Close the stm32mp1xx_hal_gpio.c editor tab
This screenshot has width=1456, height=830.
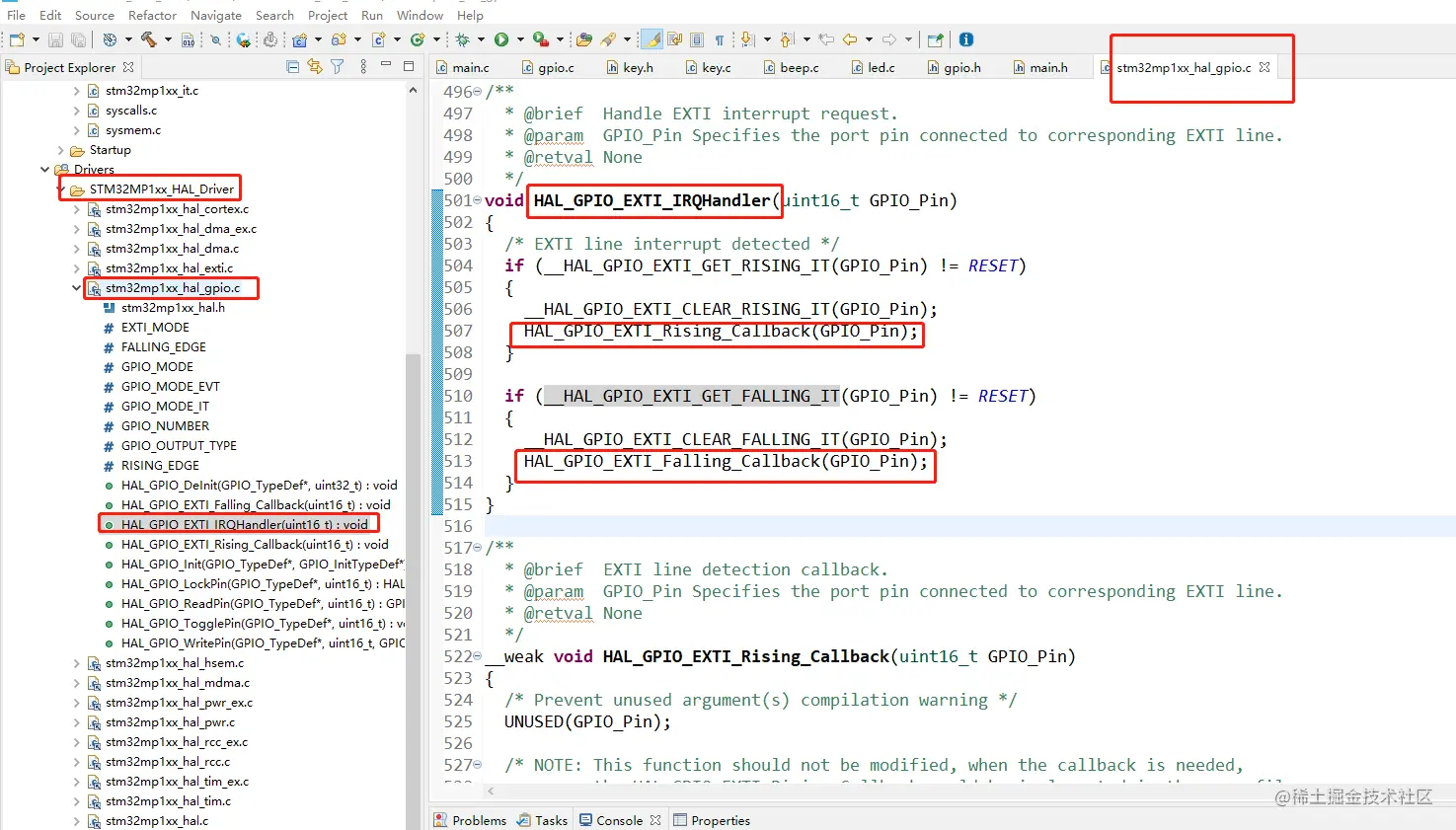pyautogui.click(x=1264, y=67)
